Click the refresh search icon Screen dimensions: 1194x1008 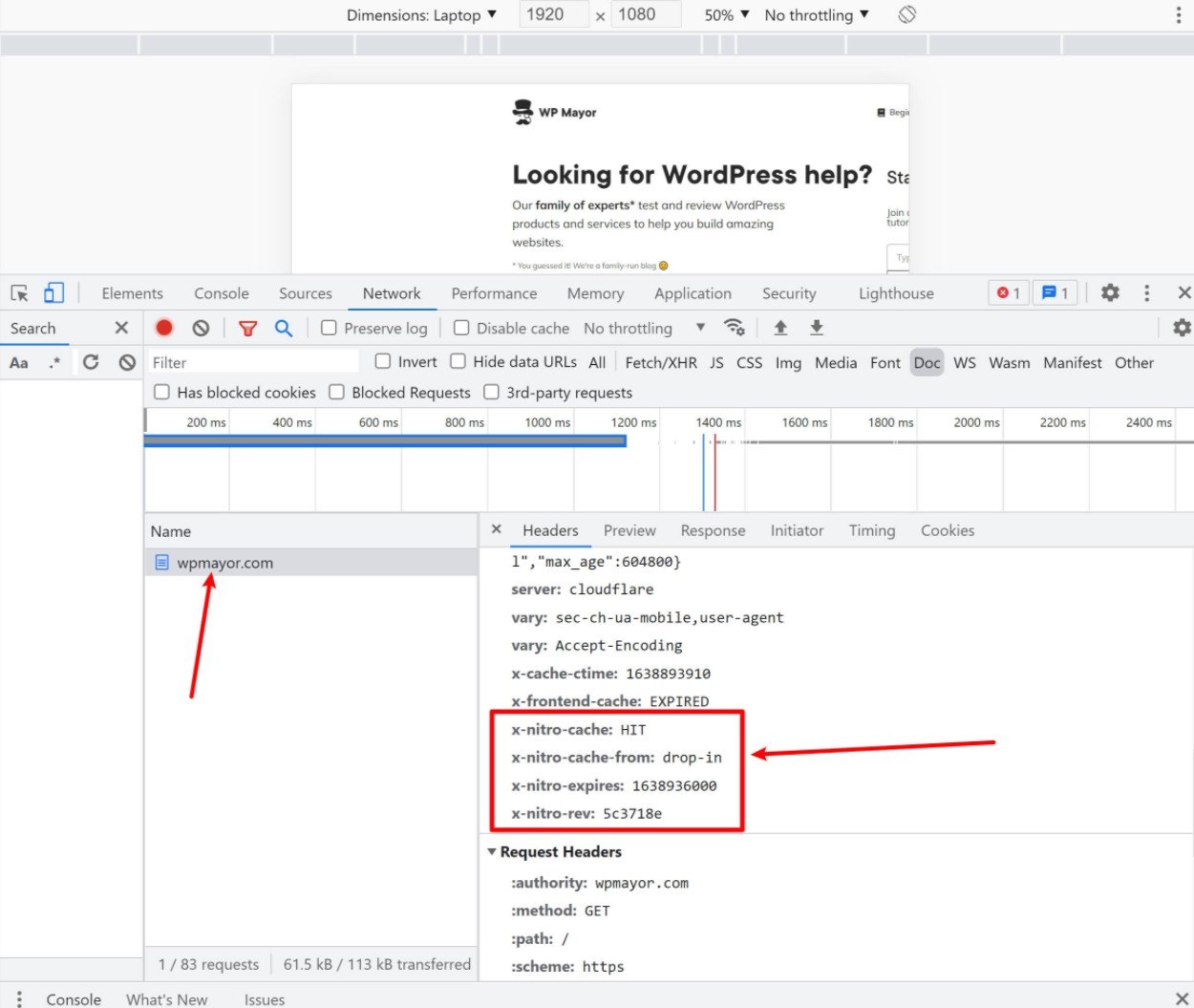[x=91, y=362]
